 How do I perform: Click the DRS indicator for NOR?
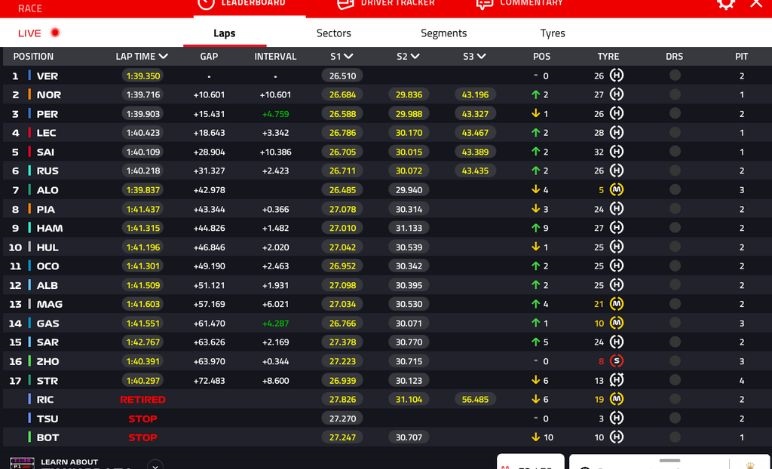coord(675,95)
